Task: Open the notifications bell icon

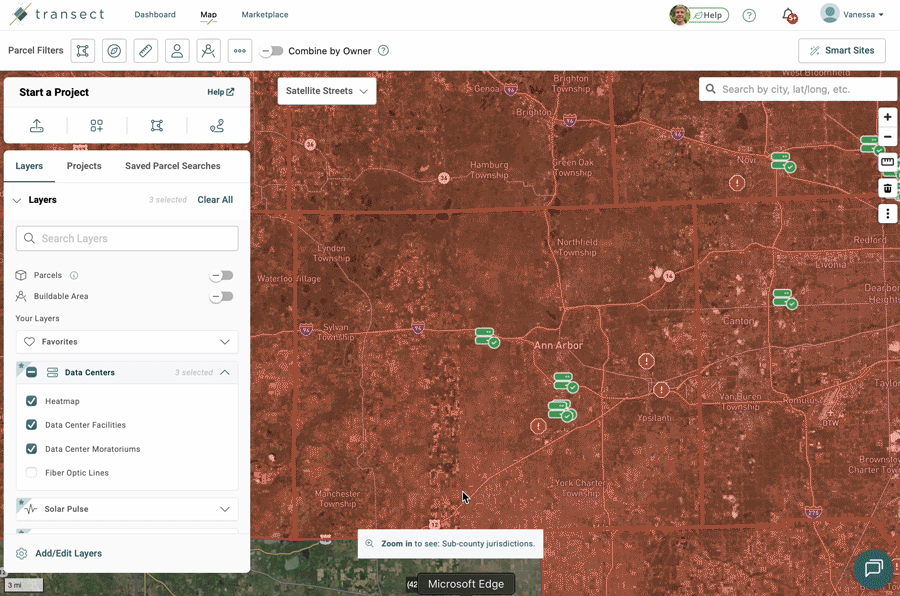Action: (788, 15)
